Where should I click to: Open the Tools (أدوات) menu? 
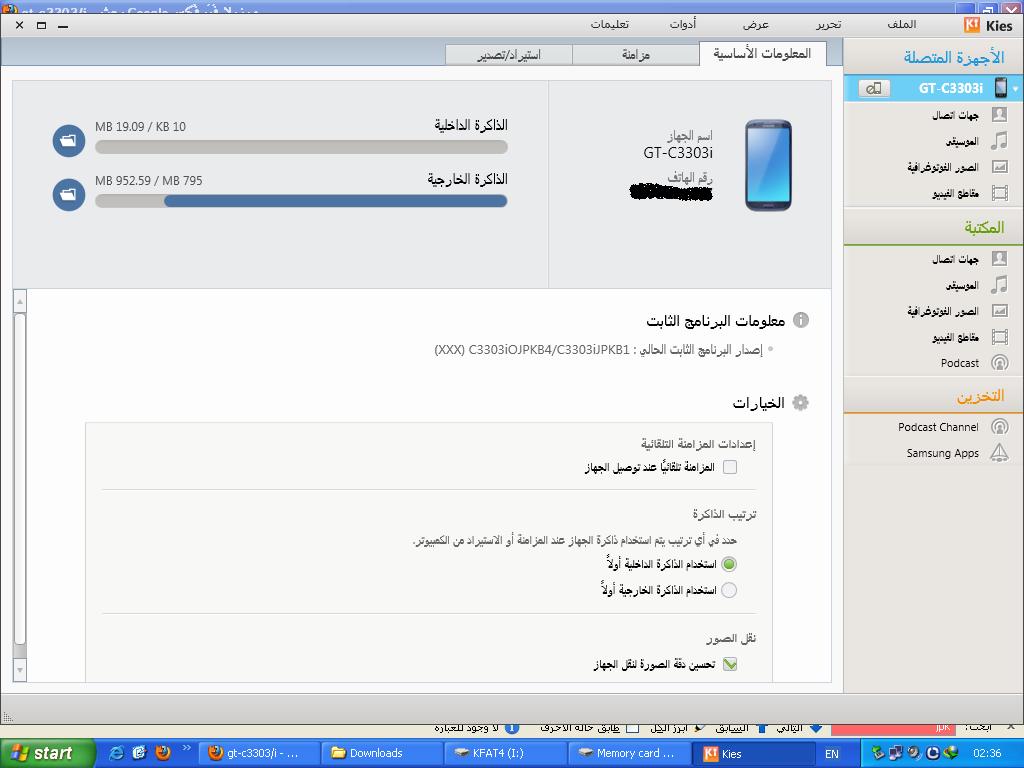[x=683, y=25]
